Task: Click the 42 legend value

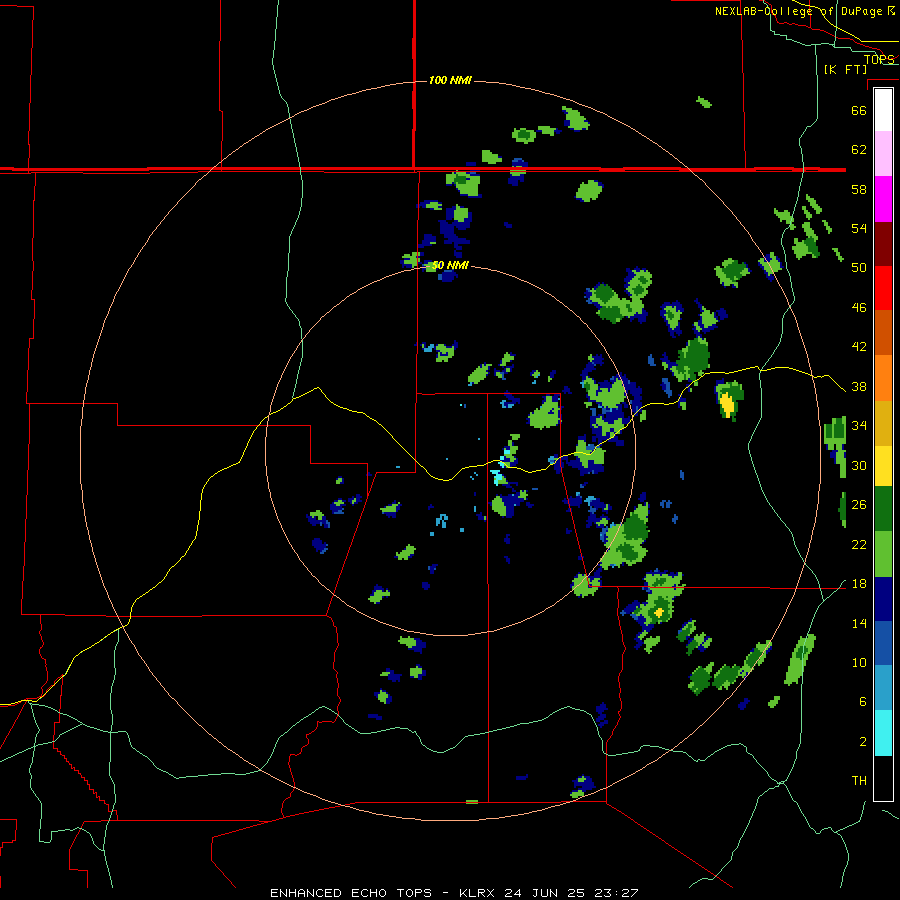Action: (859, 347)
